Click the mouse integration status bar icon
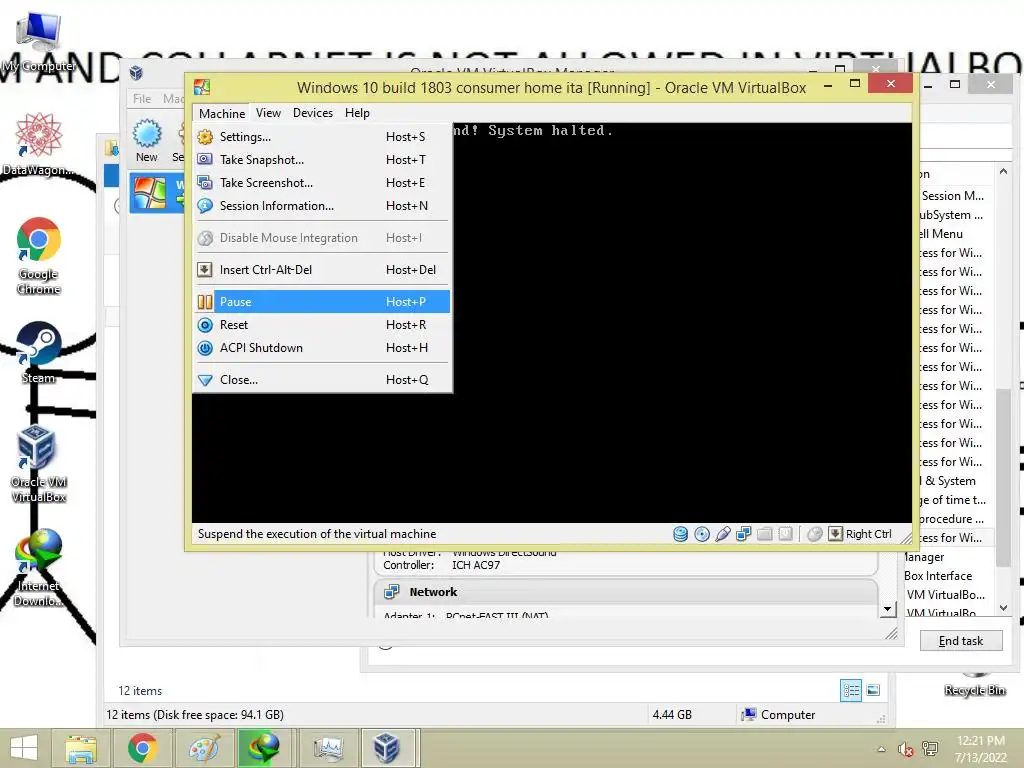The image size is (1024, 768). click(x=814, y=534)
